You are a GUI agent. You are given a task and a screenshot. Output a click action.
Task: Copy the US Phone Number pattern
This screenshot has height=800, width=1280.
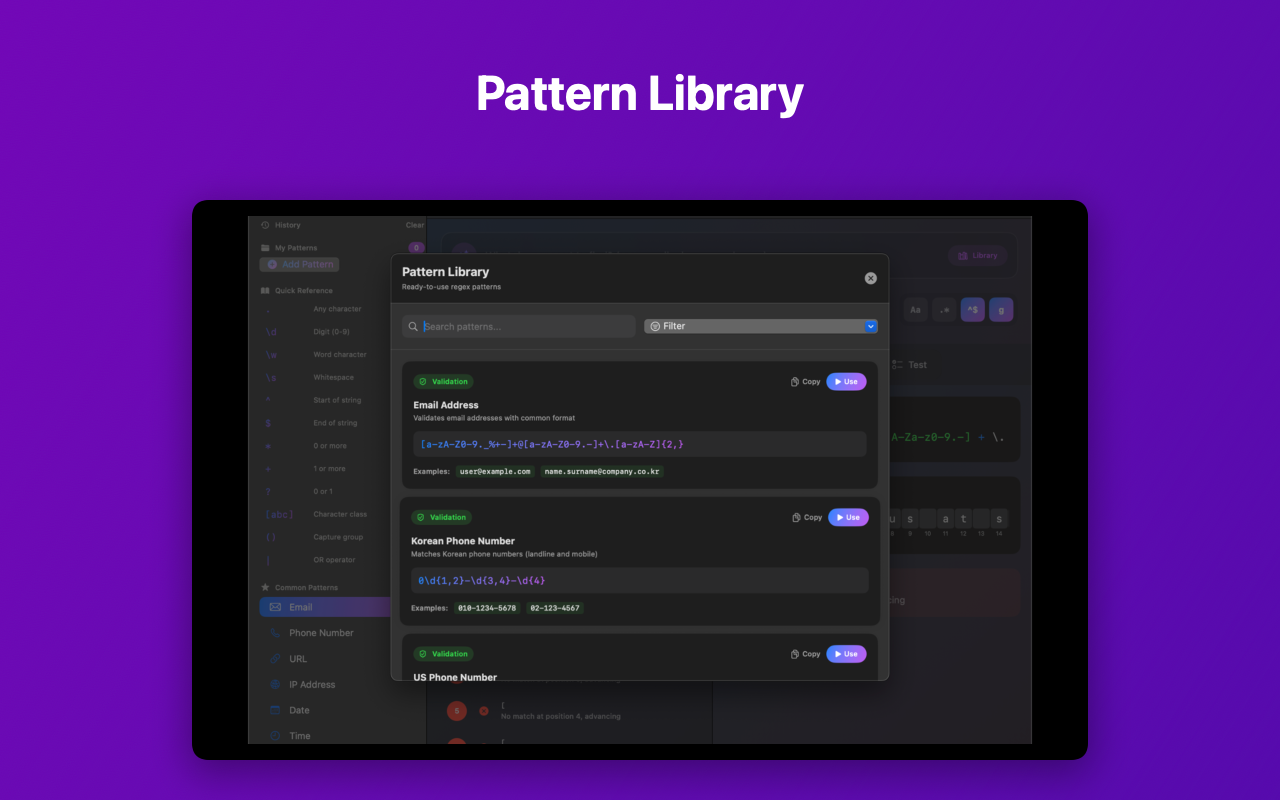pyautogui.click(x=805, y=654)
